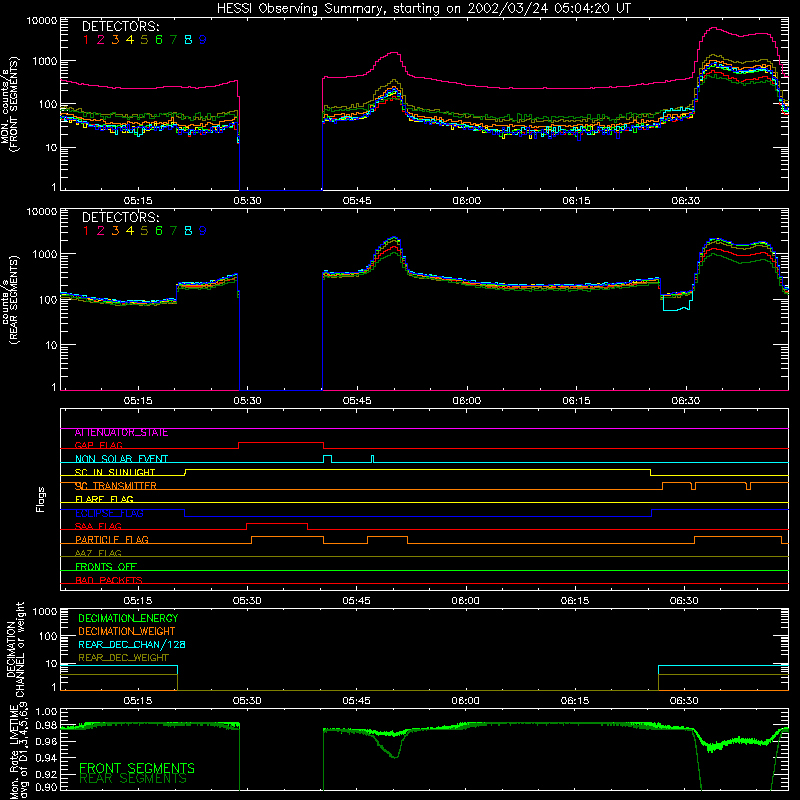This screenshot has width=800, height=800.
Task: Select the DETECTORS legend heading in the front segments plot
Action: pyautogui.click(x=120, y=26)
